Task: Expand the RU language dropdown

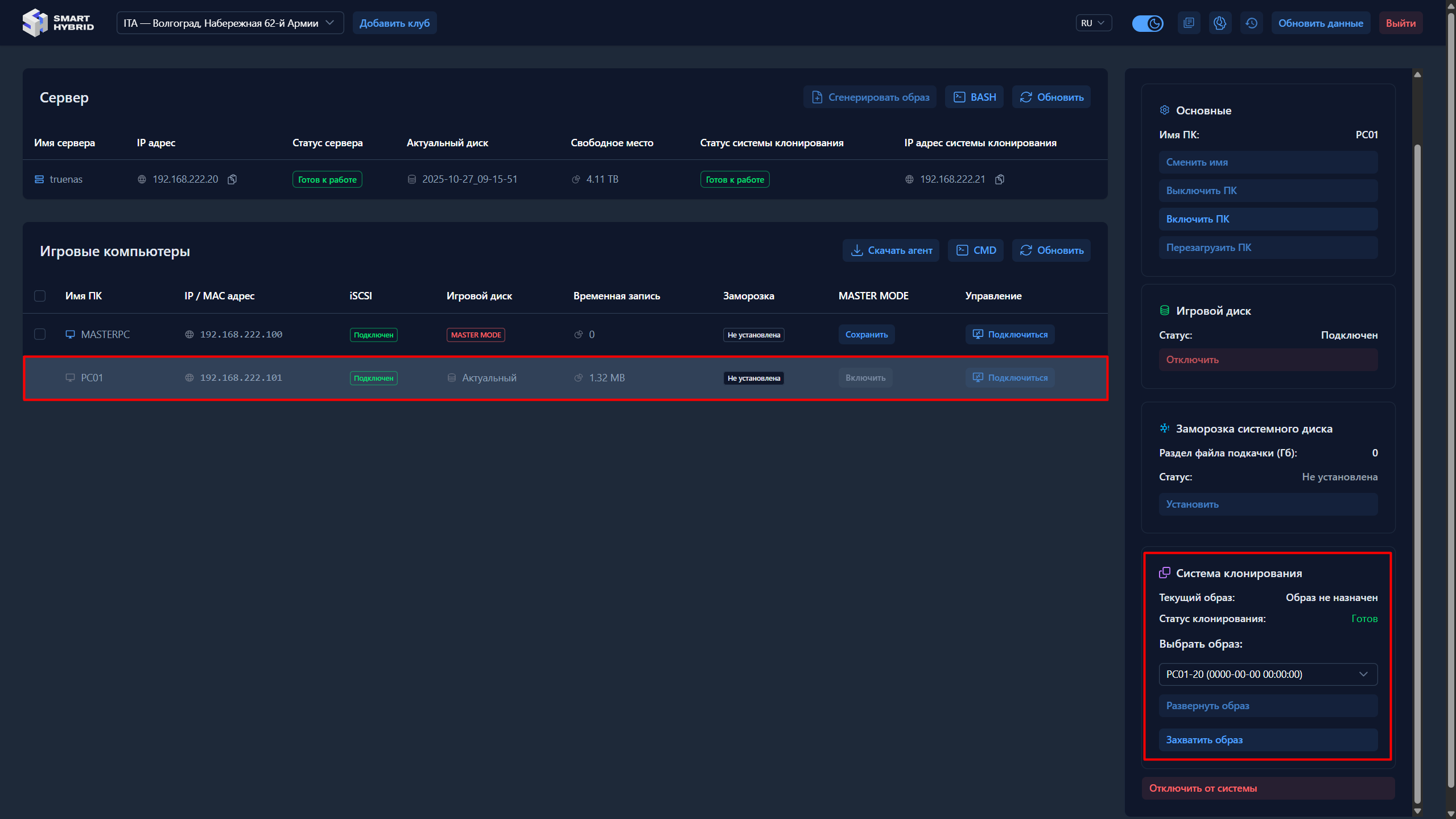Action: (x=1093, y=23)
